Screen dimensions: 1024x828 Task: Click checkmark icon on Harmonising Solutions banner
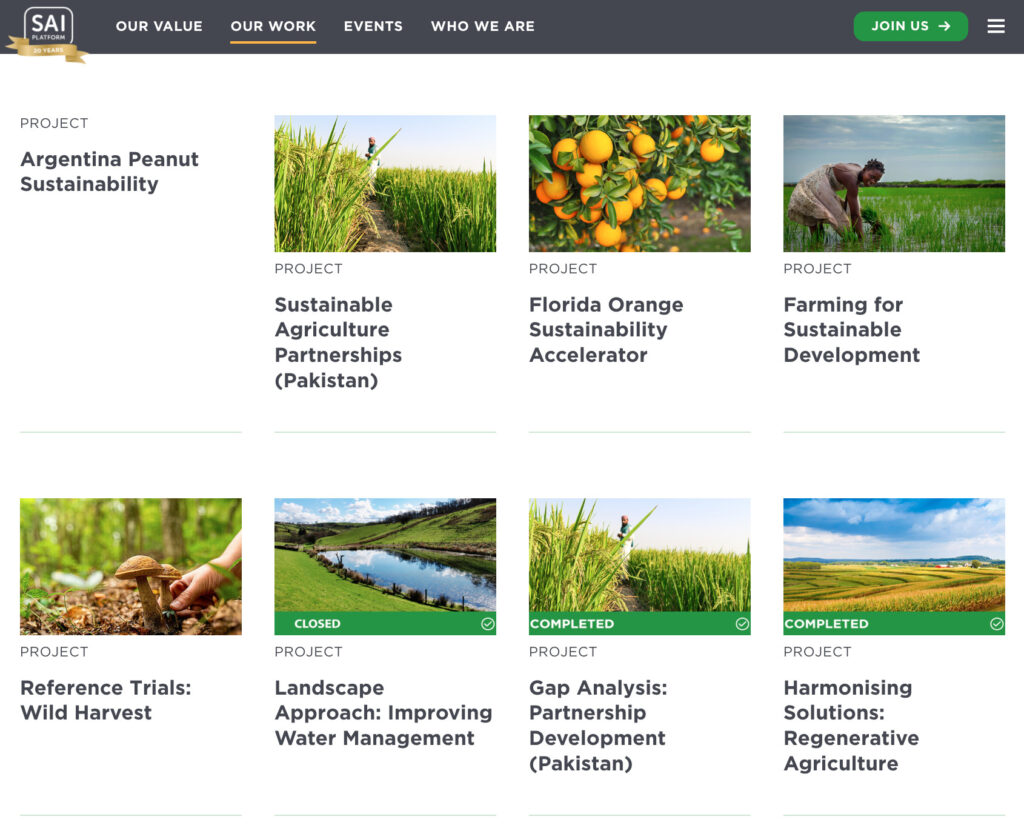tap(996, 624)
